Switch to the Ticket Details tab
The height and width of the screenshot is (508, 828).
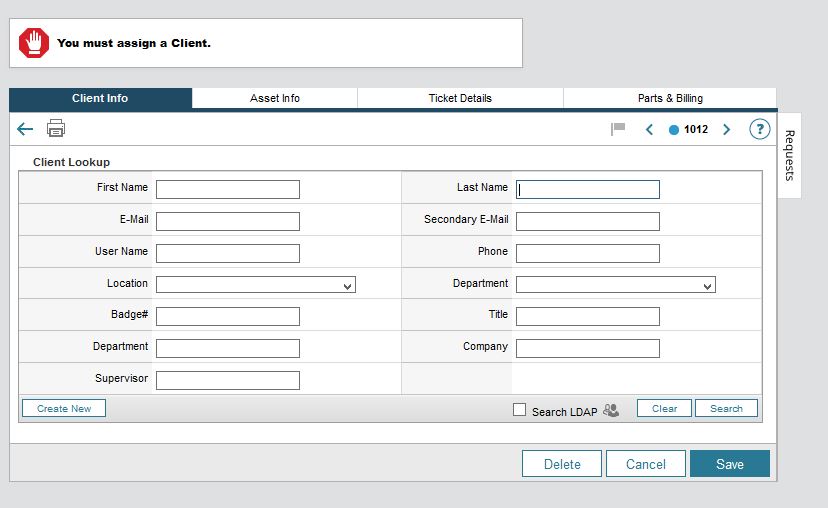(460, 98)
